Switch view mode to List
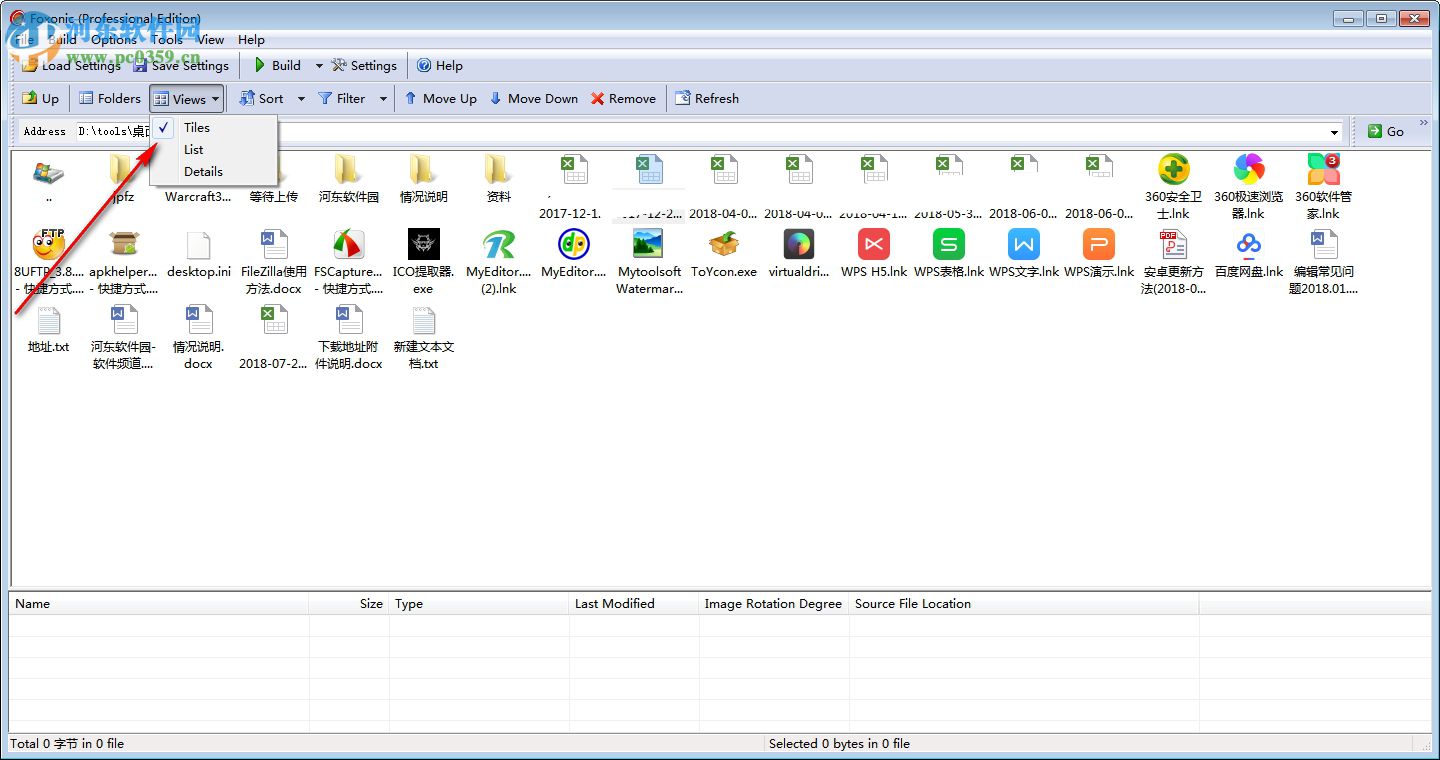The image size is (1440, 760). (x=193, y=149)
